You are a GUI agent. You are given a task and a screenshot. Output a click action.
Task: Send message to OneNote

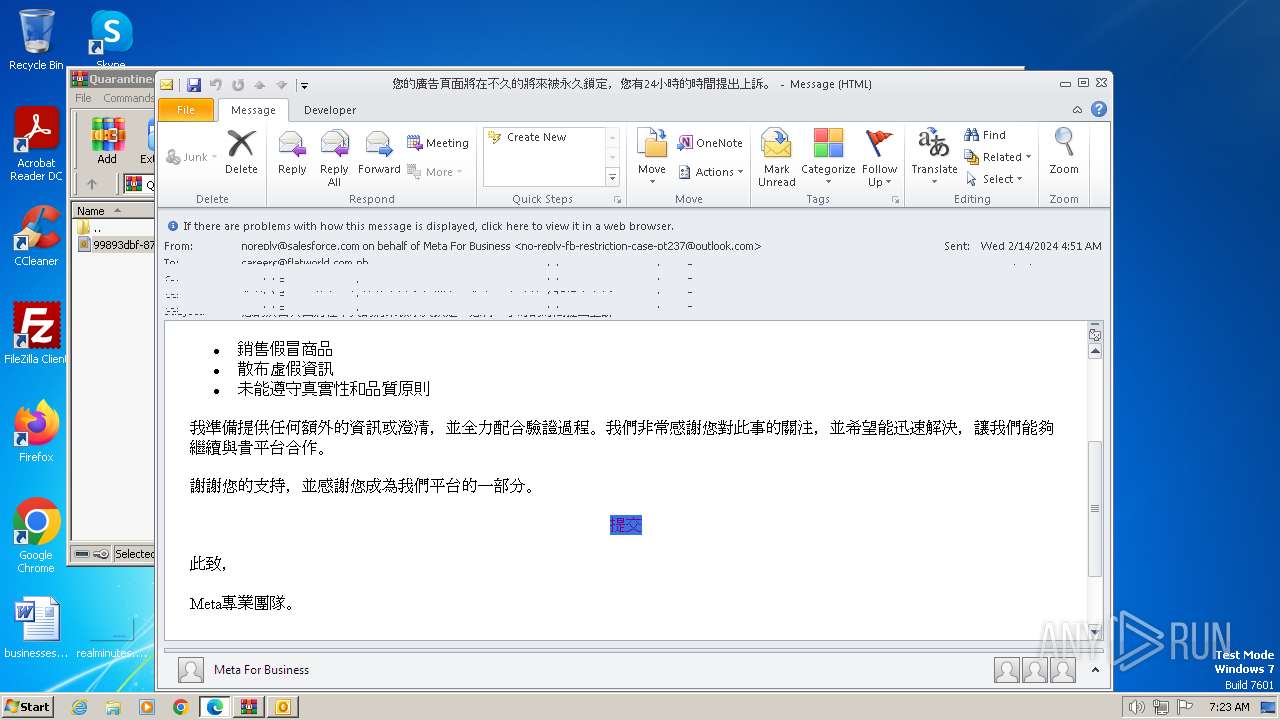pyautogui.click(x=710, y=143)
